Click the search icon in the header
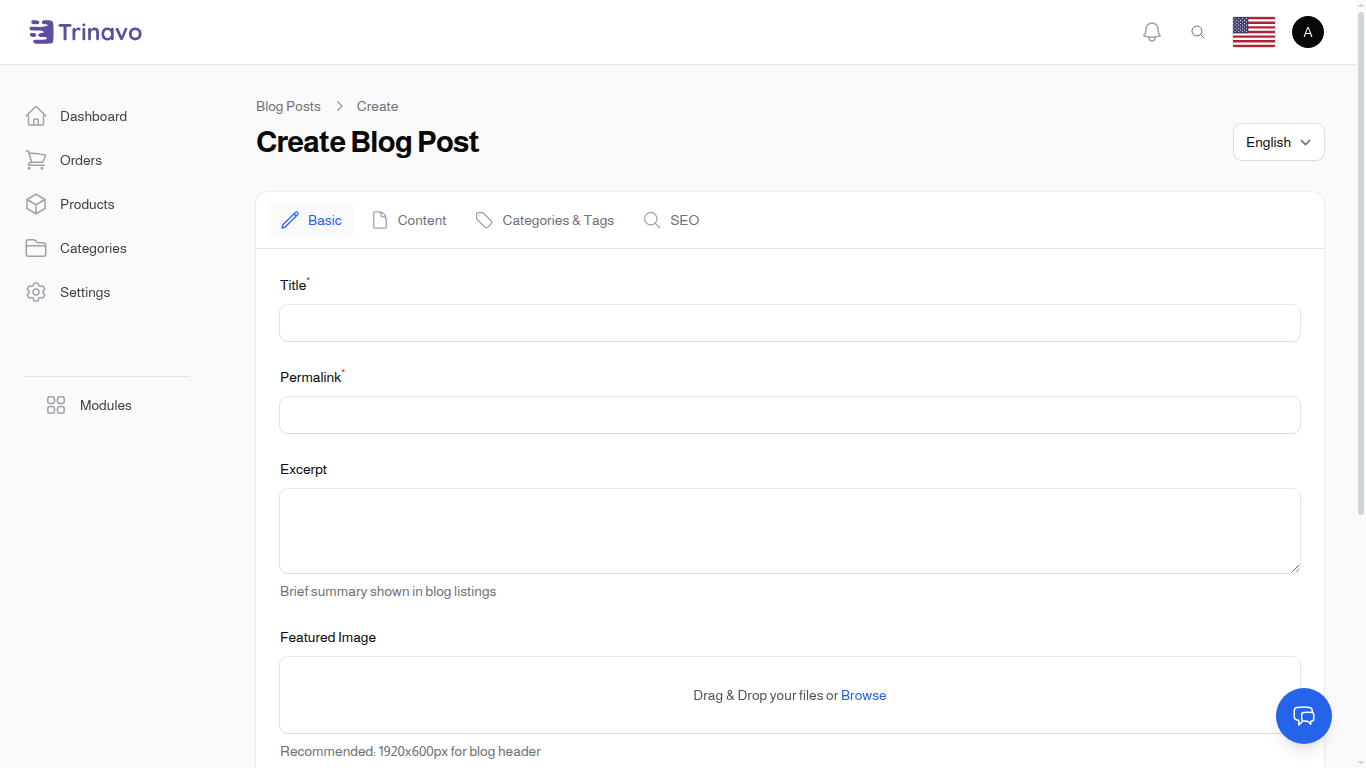This screenshot has width=1366, height=768. click(1198, 31)
